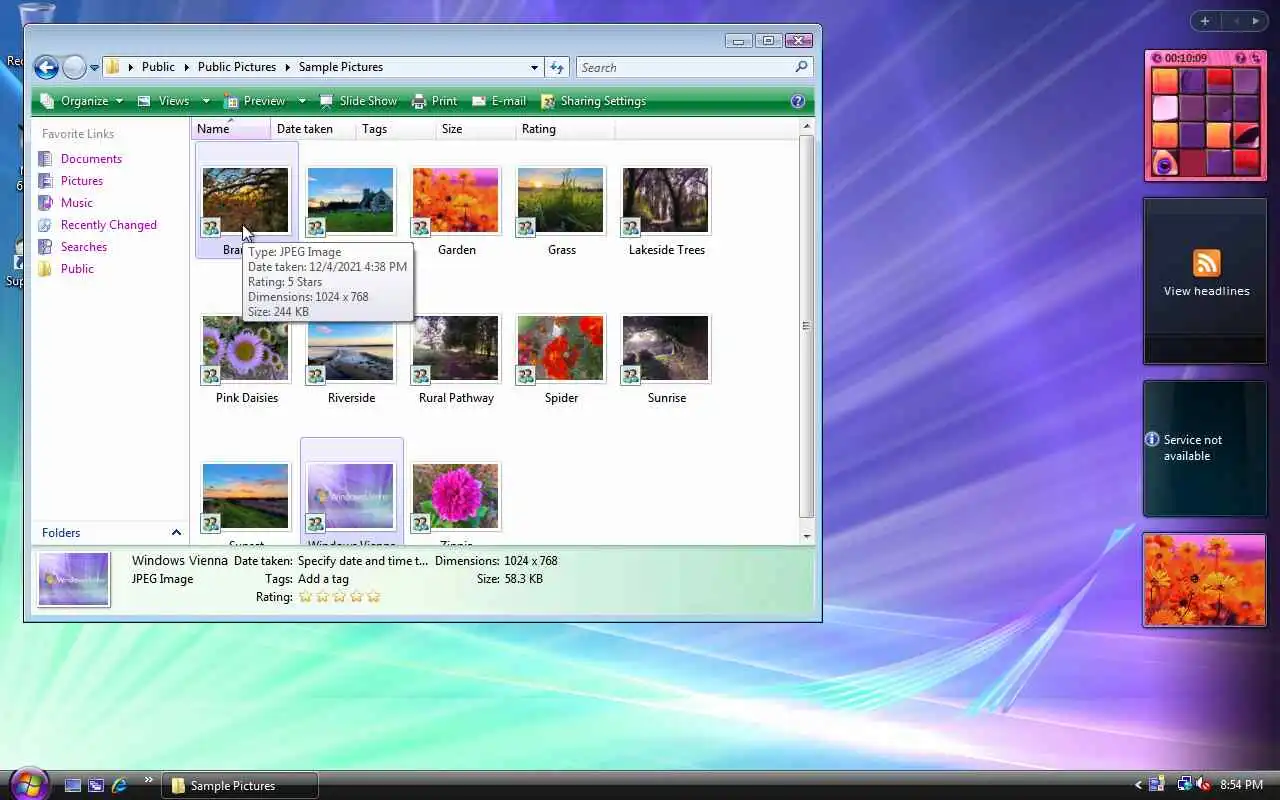This screenshot has height=800, width=1280.
Task: Click Sample Pictures breadcrumb in address bar
Action: click(341, 67)
